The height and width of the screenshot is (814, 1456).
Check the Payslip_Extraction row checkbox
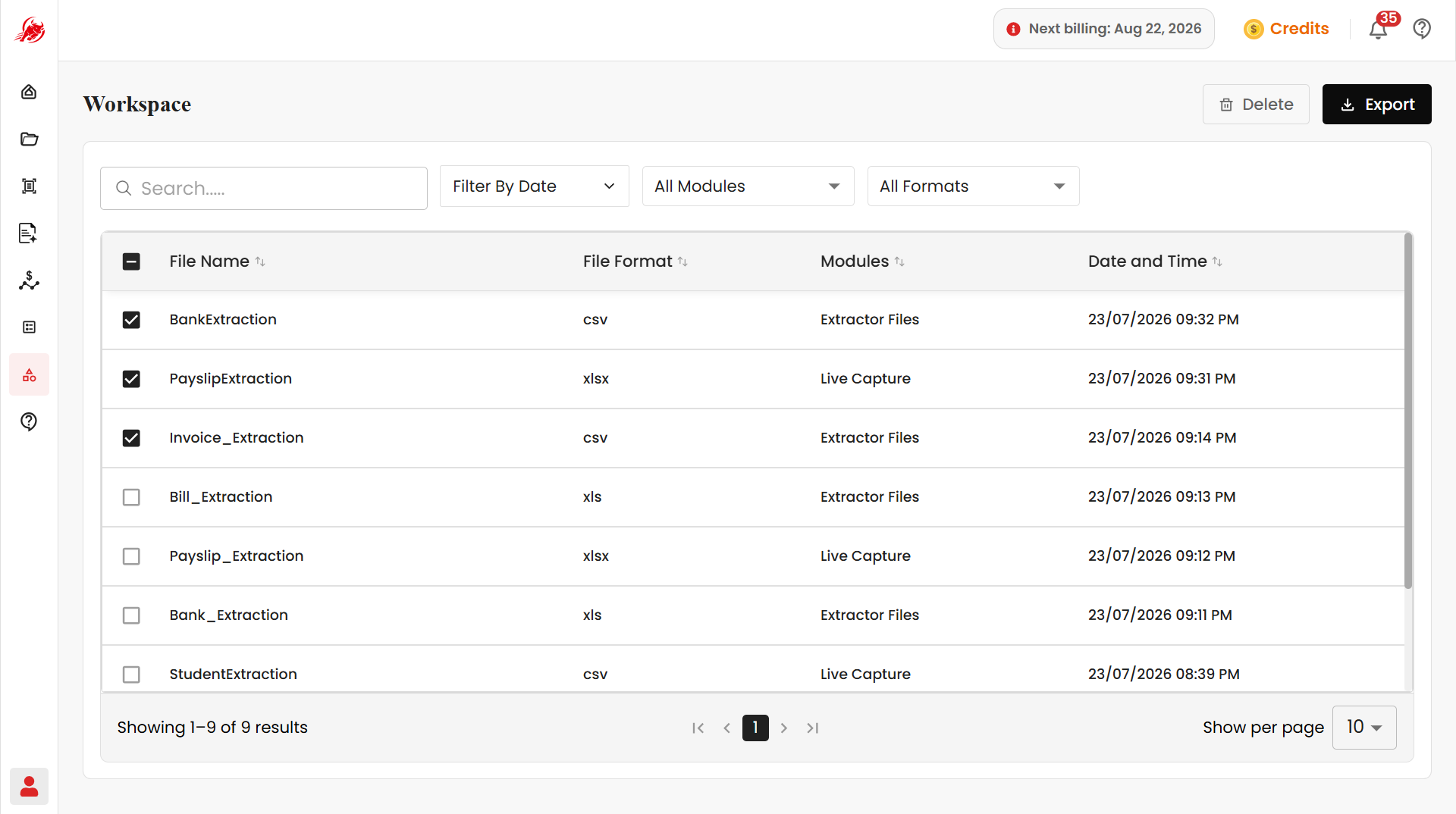(131, 556)
